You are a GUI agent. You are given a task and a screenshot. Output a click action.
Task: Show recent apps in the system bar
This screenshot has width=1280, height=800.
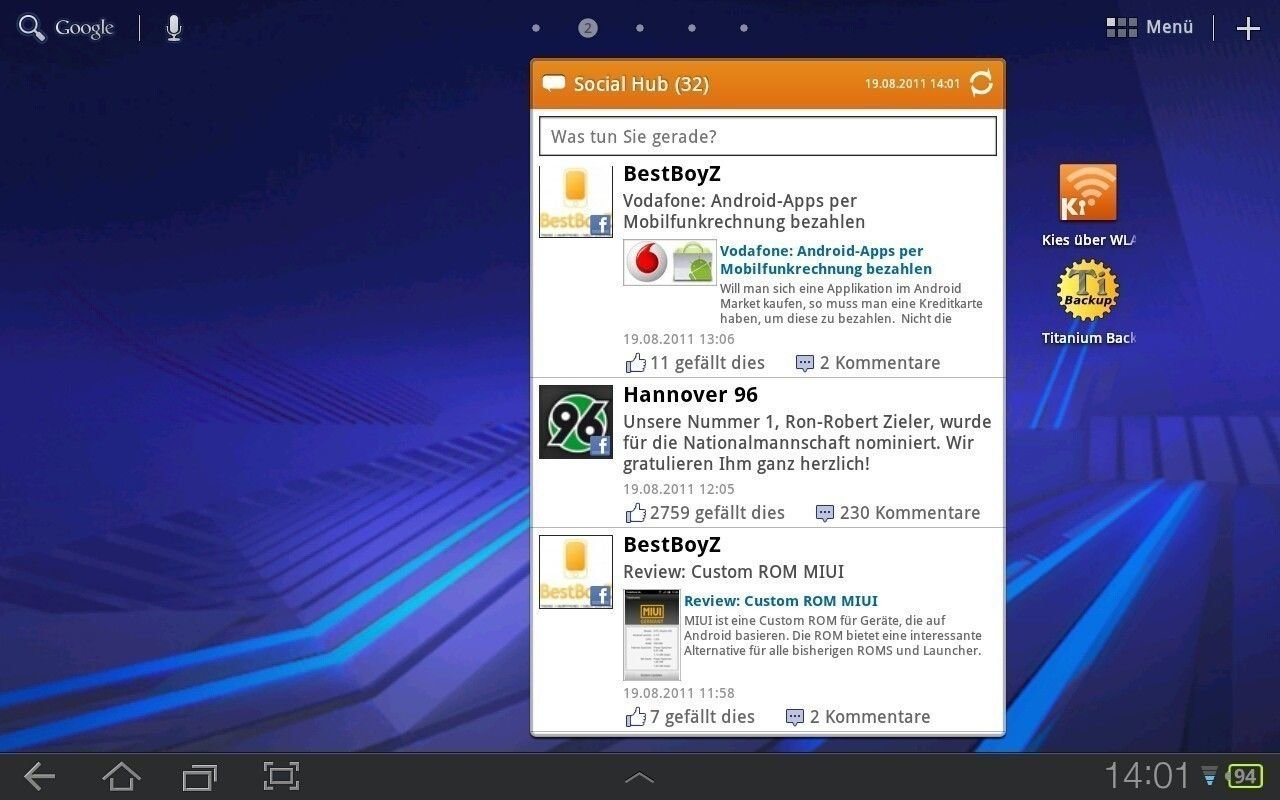pos(200,776)
